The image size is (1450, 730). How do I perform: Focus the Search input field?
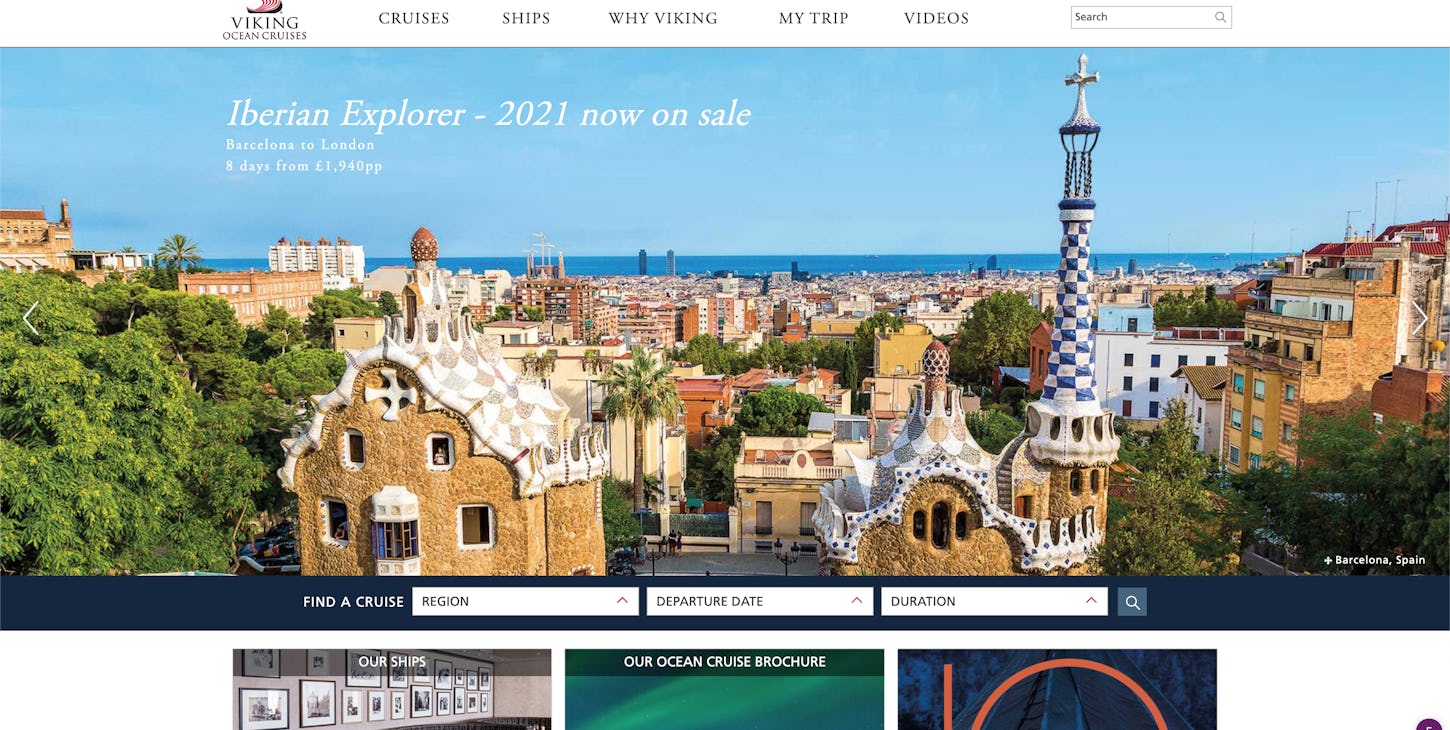pos(1141,17)
